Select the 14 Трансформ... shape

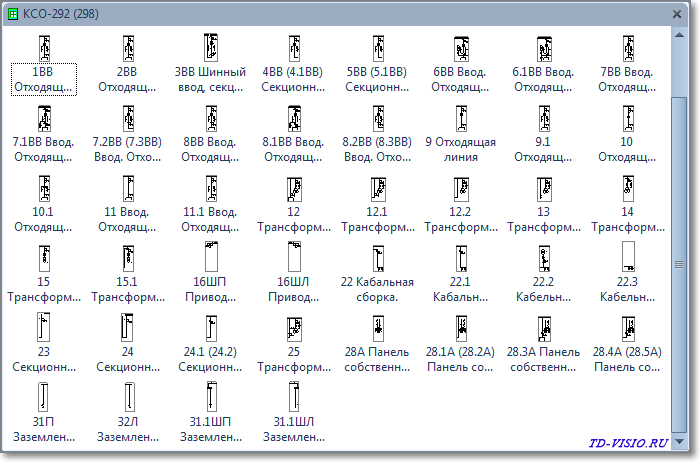(x=628, y=204)
